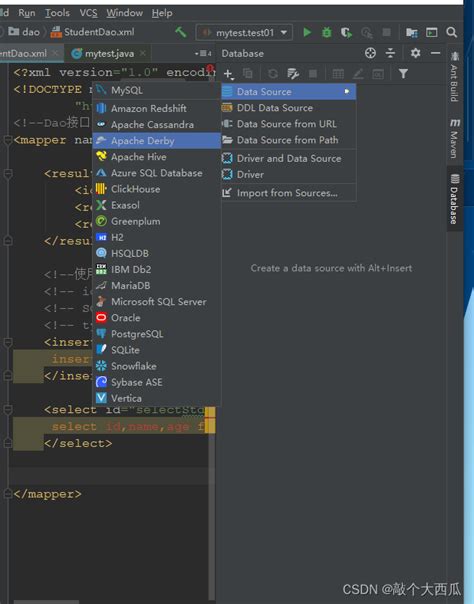Viewport: 474px width, 604px height.
Task: Expand Data Source submenu arrow
Action: point(347,92)
